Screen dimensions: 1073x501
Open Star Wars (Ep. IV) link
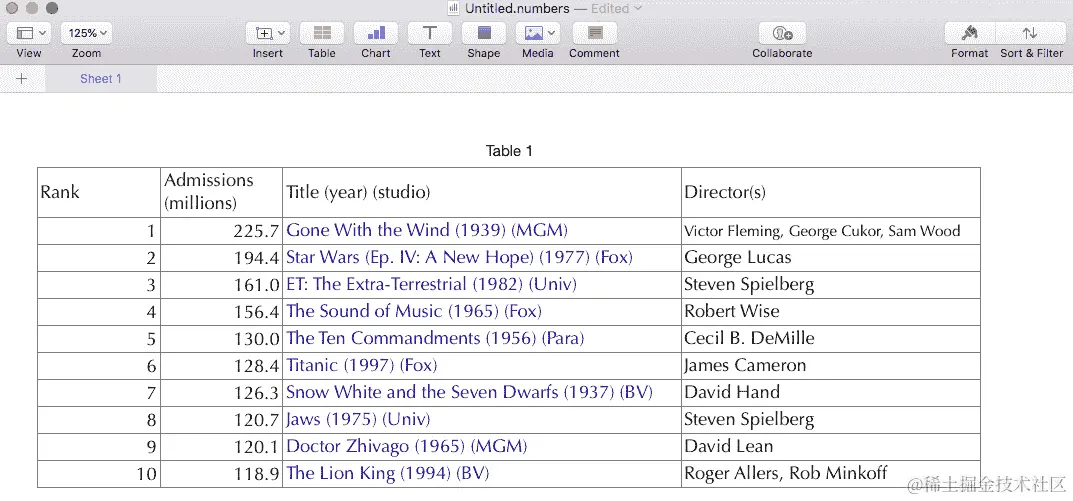tap(459, 258)
